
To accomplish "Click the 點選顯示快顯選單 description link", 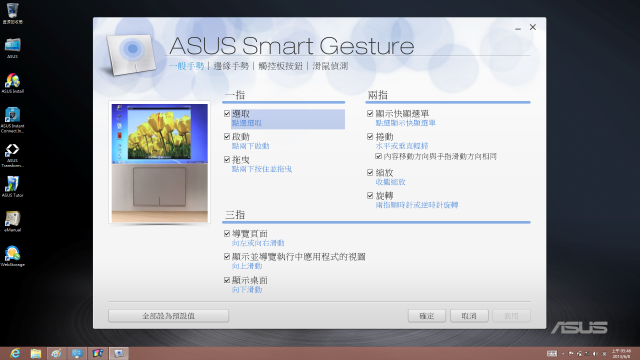I will point(406,123).
